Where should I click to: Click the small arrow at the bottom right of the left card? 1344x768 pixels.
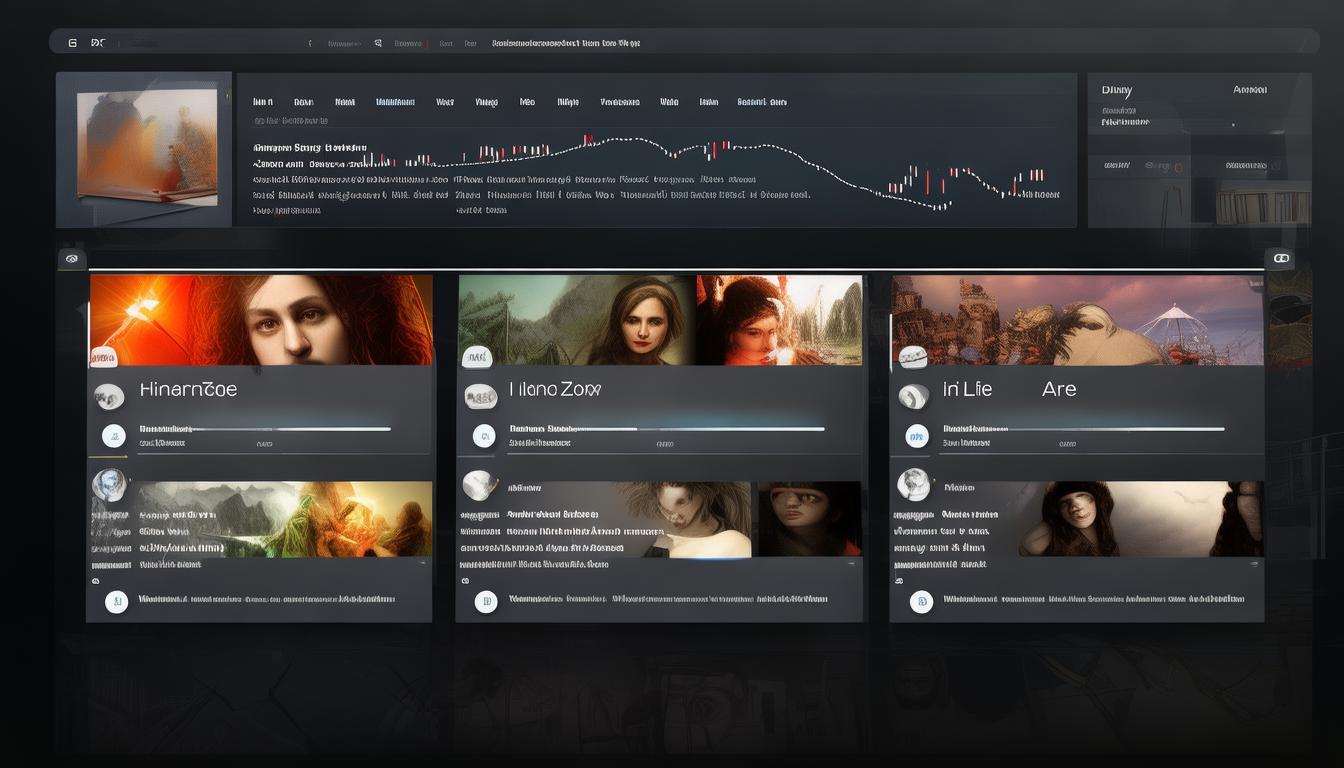pyautogui.click(x=422, y=564)
